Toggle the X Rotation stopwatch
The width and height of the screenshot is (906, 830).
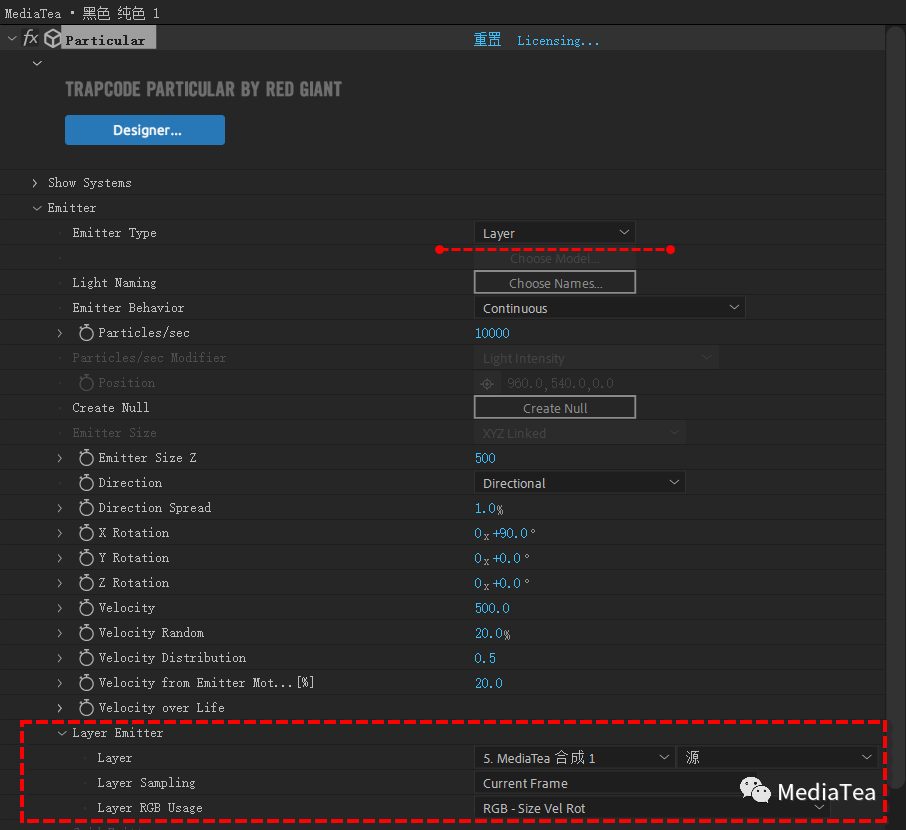(86, 533)
